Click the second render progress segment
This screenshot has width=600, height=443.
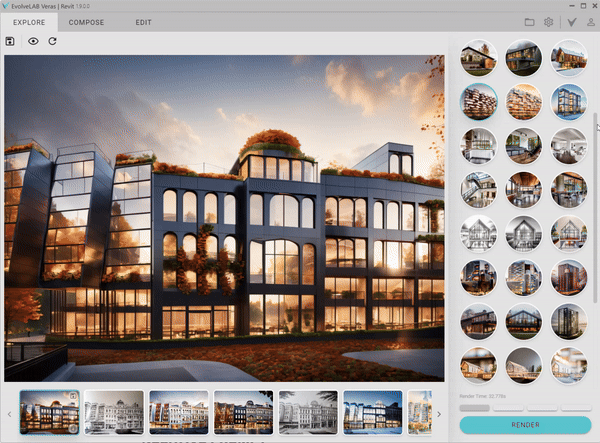508,408
